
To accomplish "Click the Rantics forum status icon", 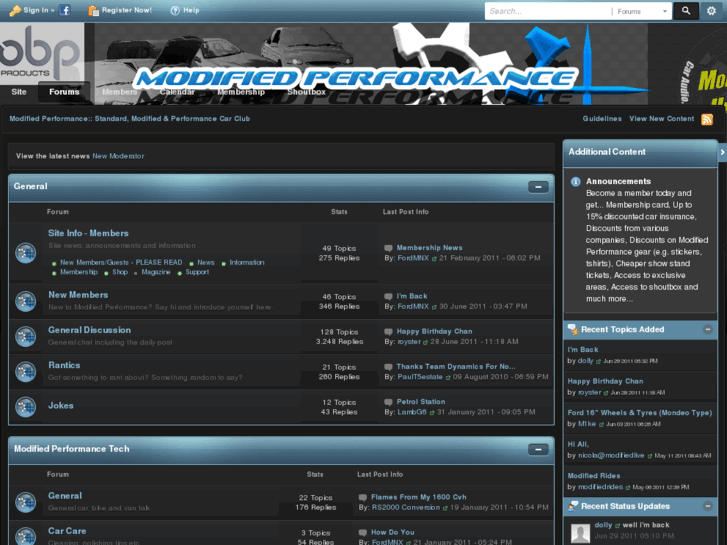I will point(26,372).
